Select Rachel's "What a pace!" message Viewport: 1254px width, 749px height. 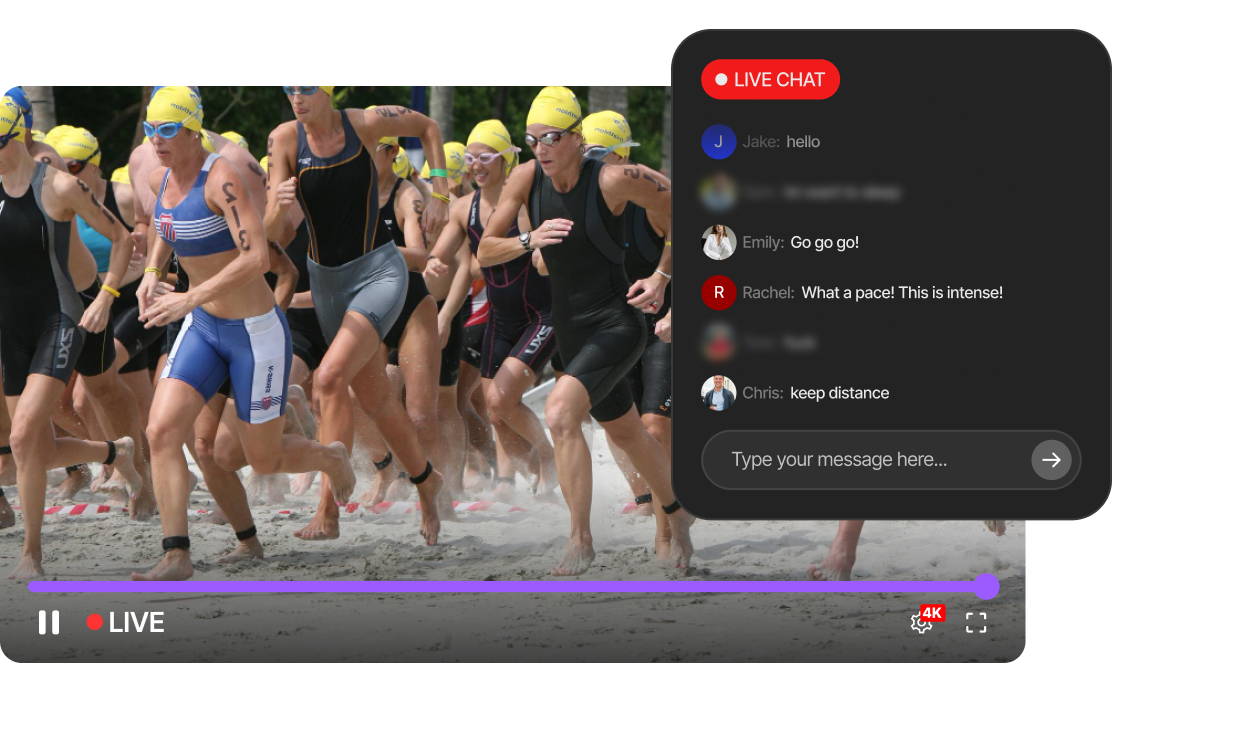(901, 293)
